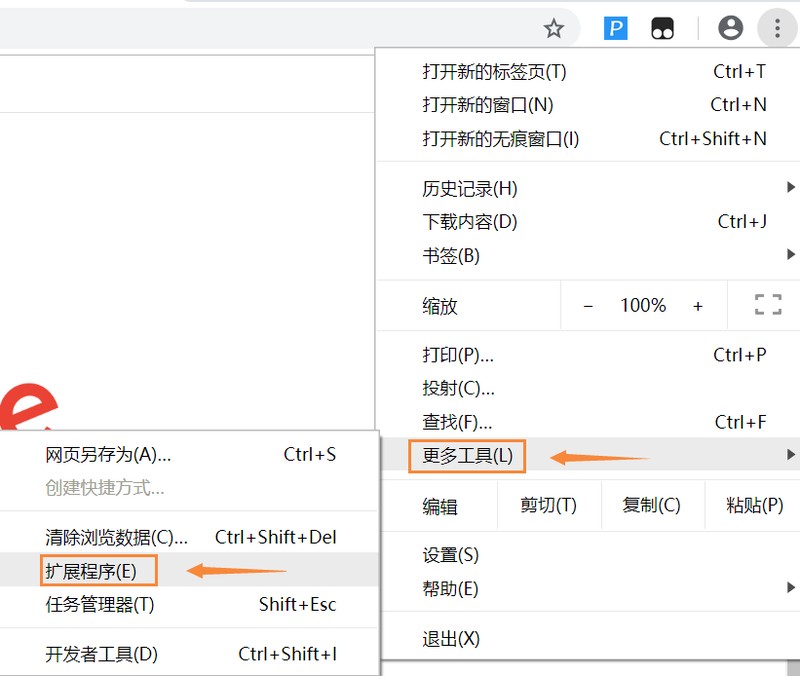This screenshot has height=676, width=800.
Task: Open the user profile avatar icon
Action: click(730, 28)
